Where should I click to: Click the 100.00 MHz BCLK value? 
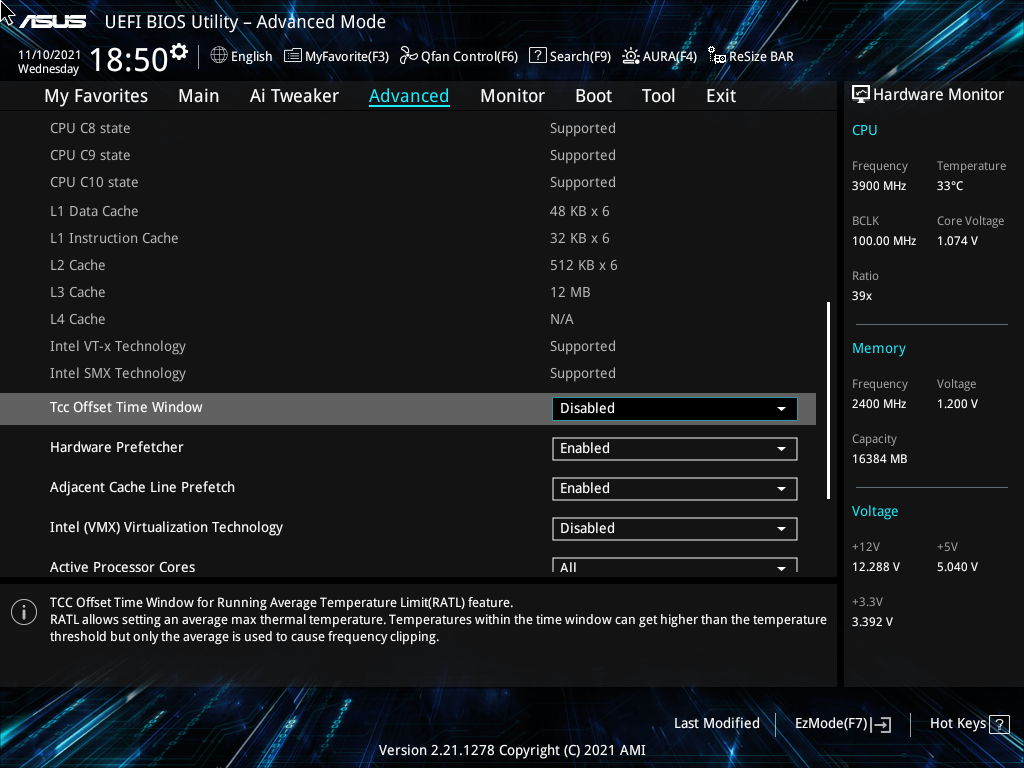[x=884, y=241]
